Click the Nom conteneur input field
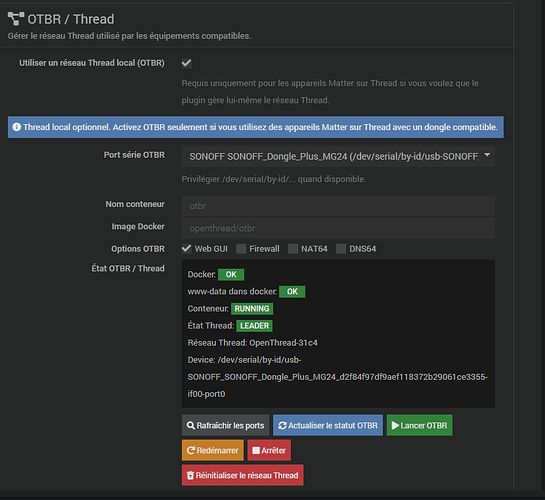The height and width of the screenshot is (500, 545). tap(338, 206)
